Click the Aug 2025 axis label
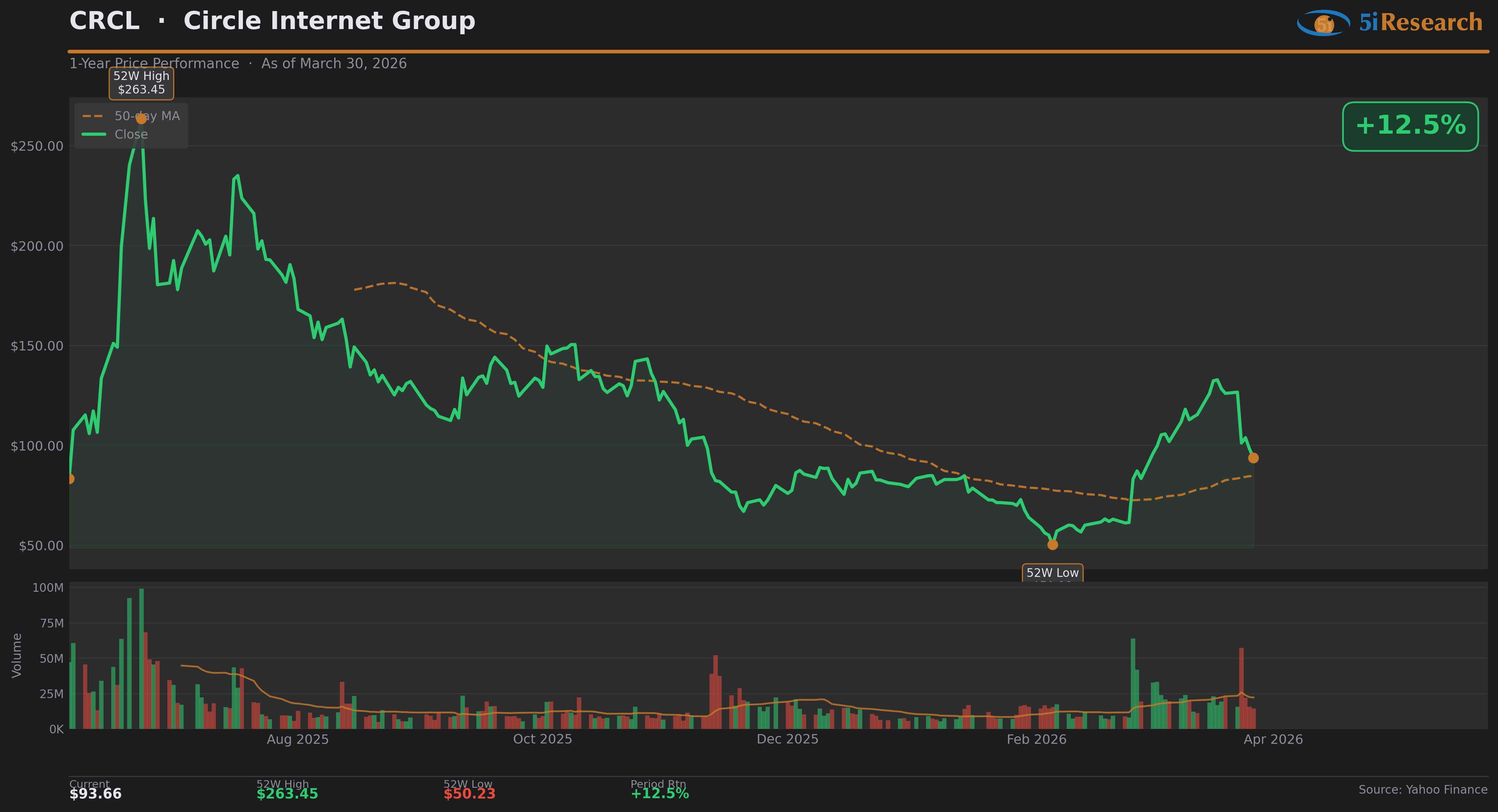The height and width of the screenshot is (812, 1498). (298, 739)
